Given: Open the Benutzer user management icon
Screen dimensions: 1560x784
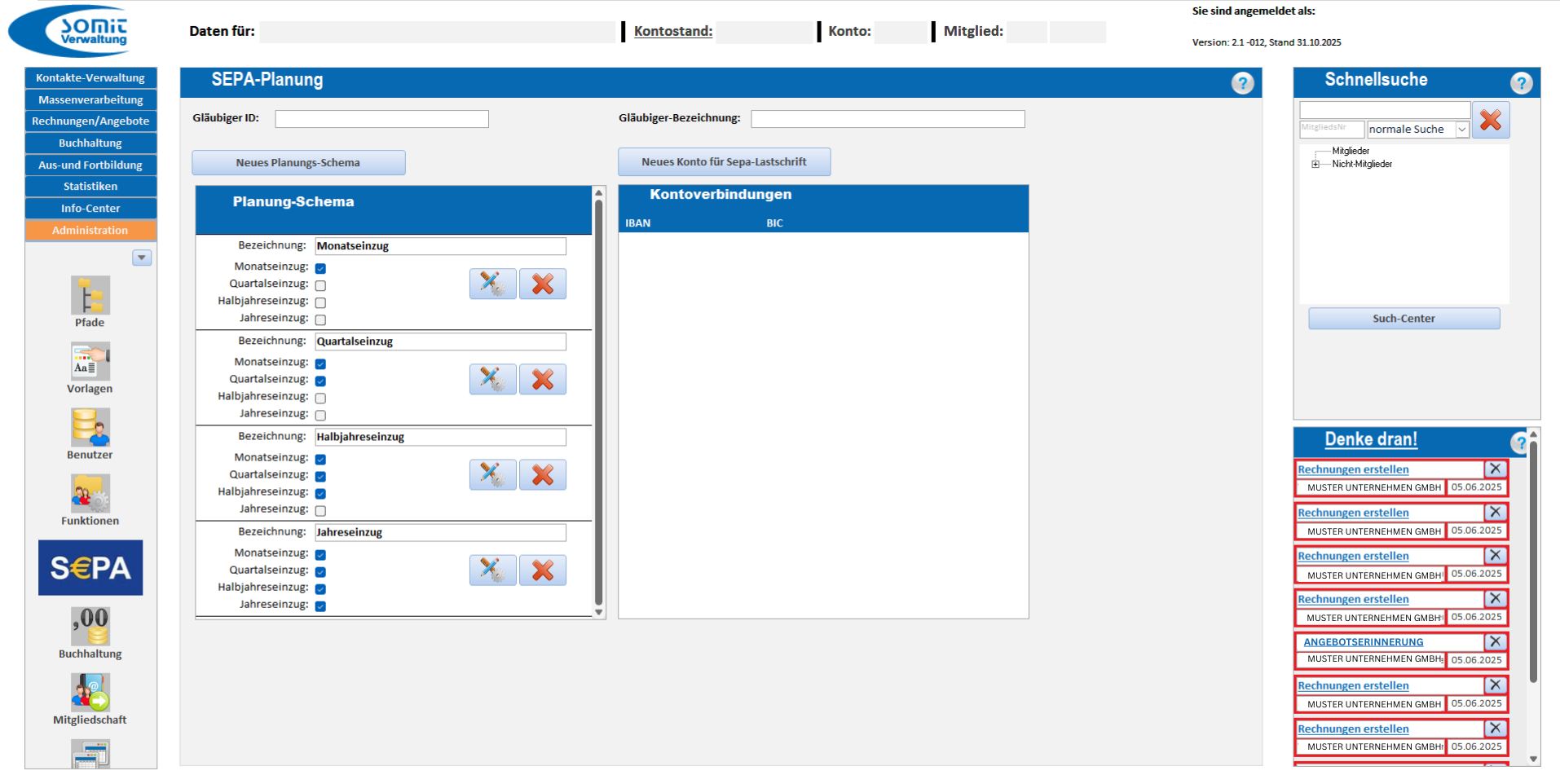Looking at the screenshot, I should tap(90, 429).
